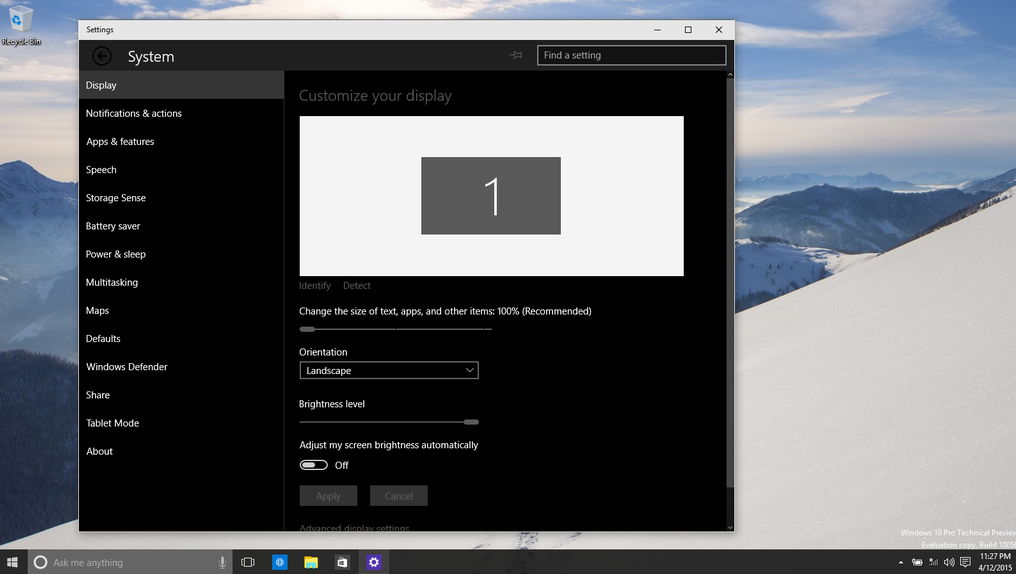Click the Detect link
This screenshot has width=1016, height=574.
point(357,286)
